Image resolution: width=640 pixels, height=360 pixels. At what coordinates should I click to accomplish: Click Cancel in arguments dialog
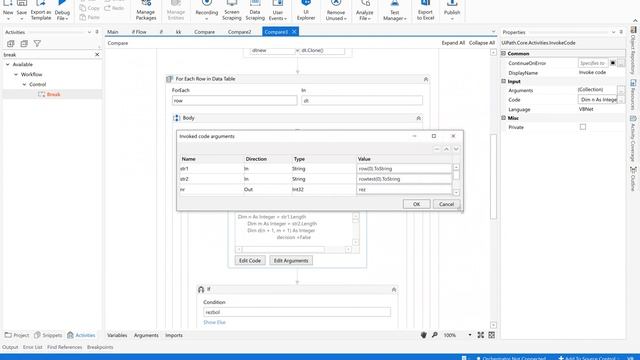point(446,204)
